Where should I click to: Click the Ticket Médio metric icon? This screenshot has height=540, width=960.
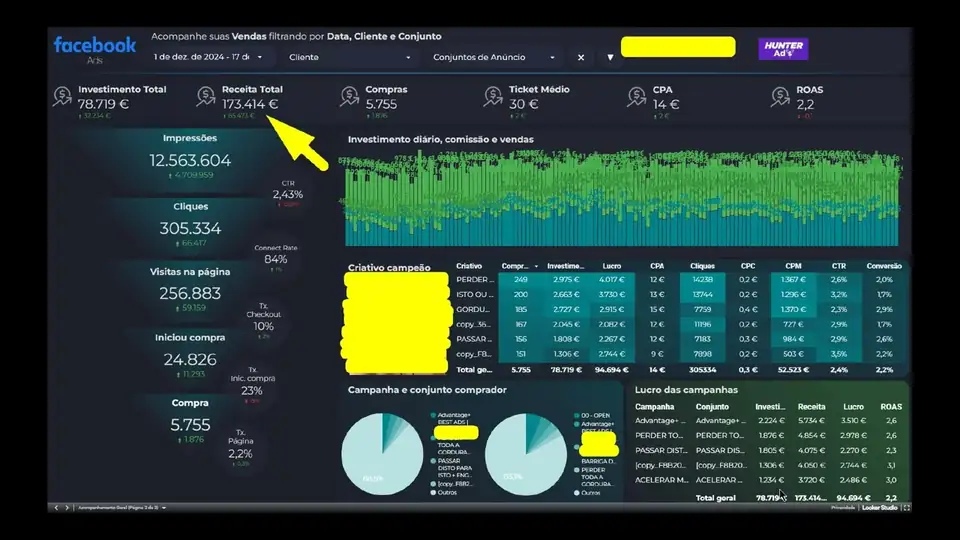pyautogui.click(x=493, y=97)
